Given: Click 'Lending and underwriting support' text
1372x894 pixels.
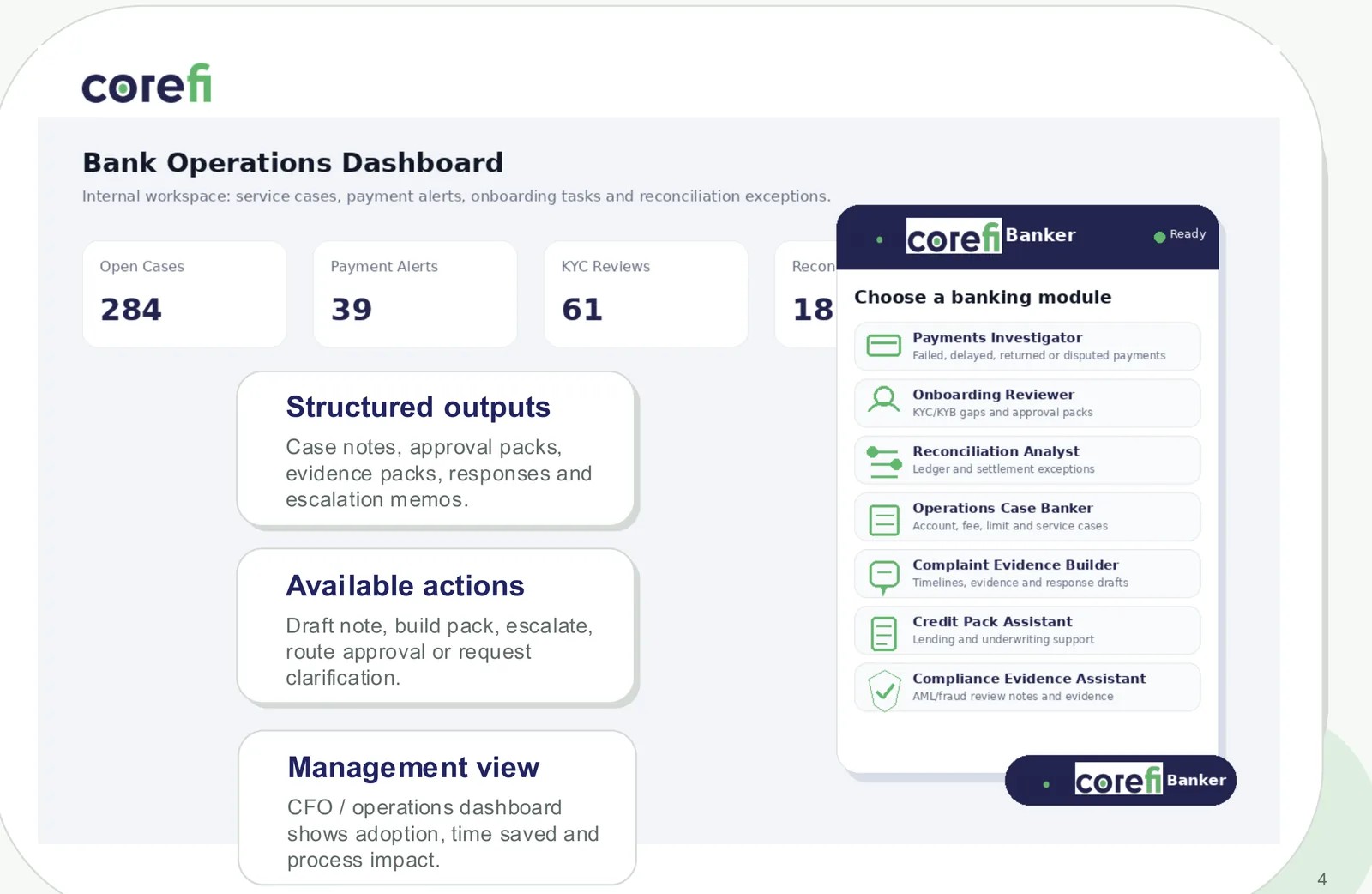Looking at the screenshot, I should pos(1003,639).
